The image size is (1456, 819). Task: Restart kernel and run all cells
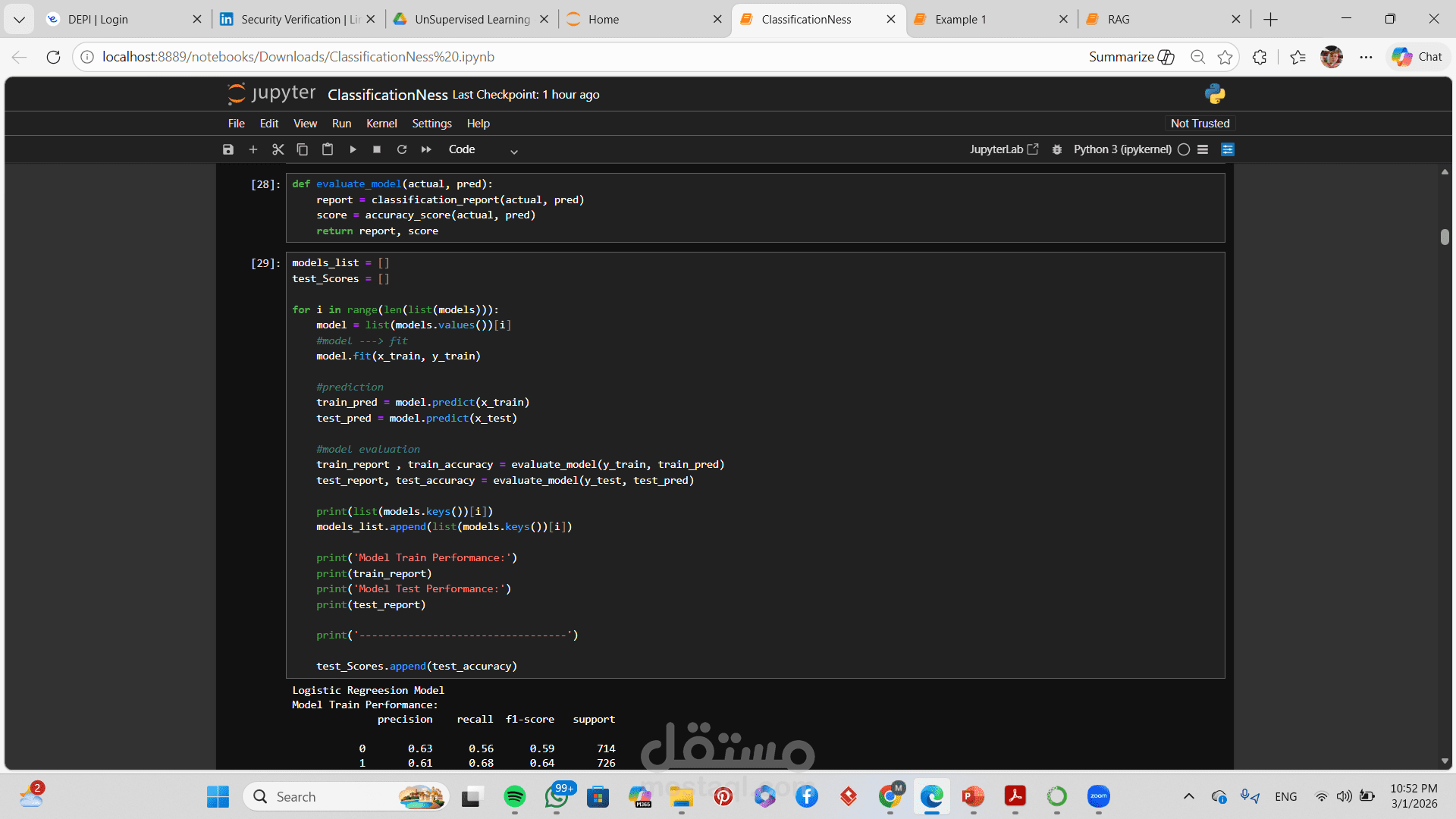426,149
